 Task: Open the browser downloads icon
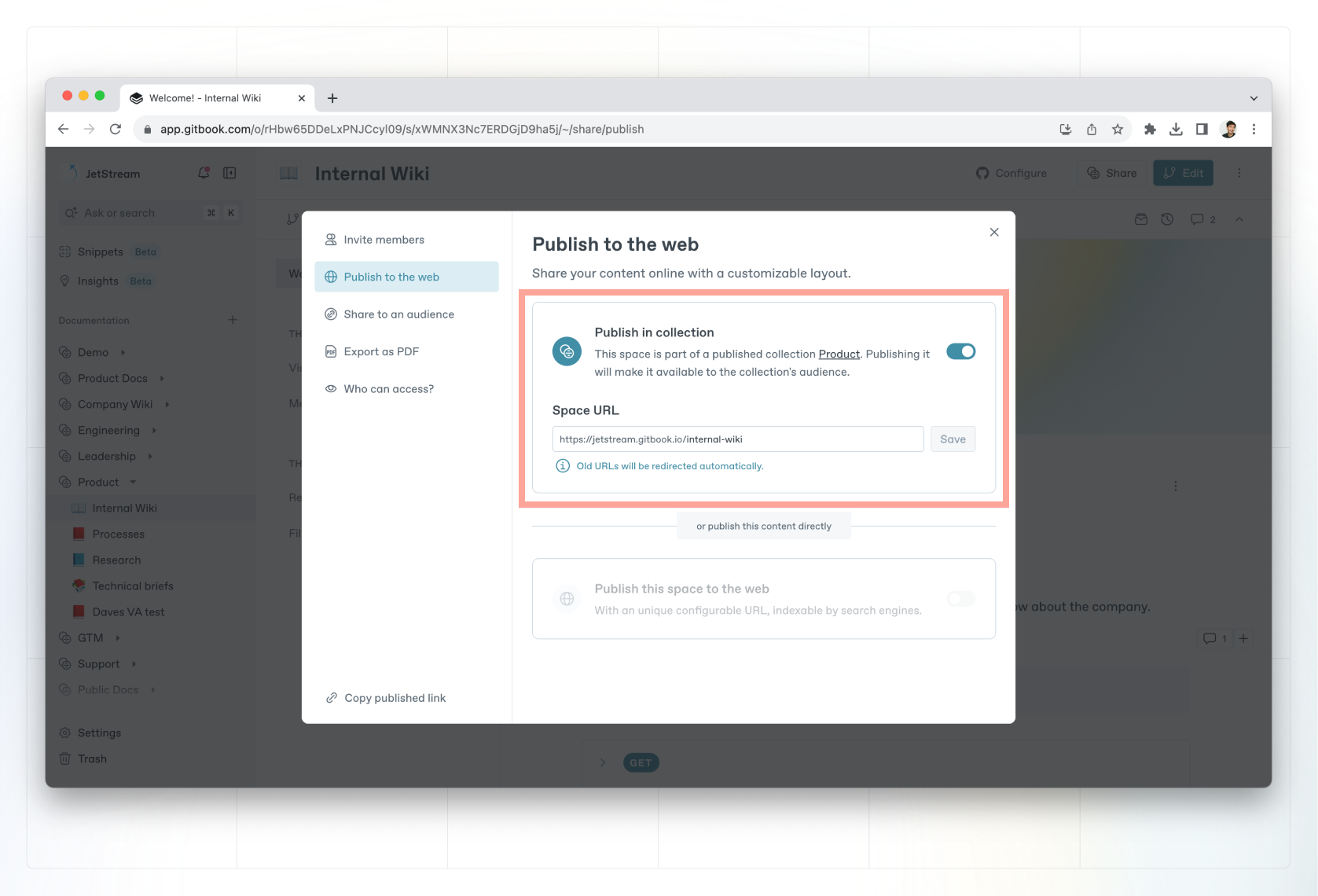(x=1176, y=130)
